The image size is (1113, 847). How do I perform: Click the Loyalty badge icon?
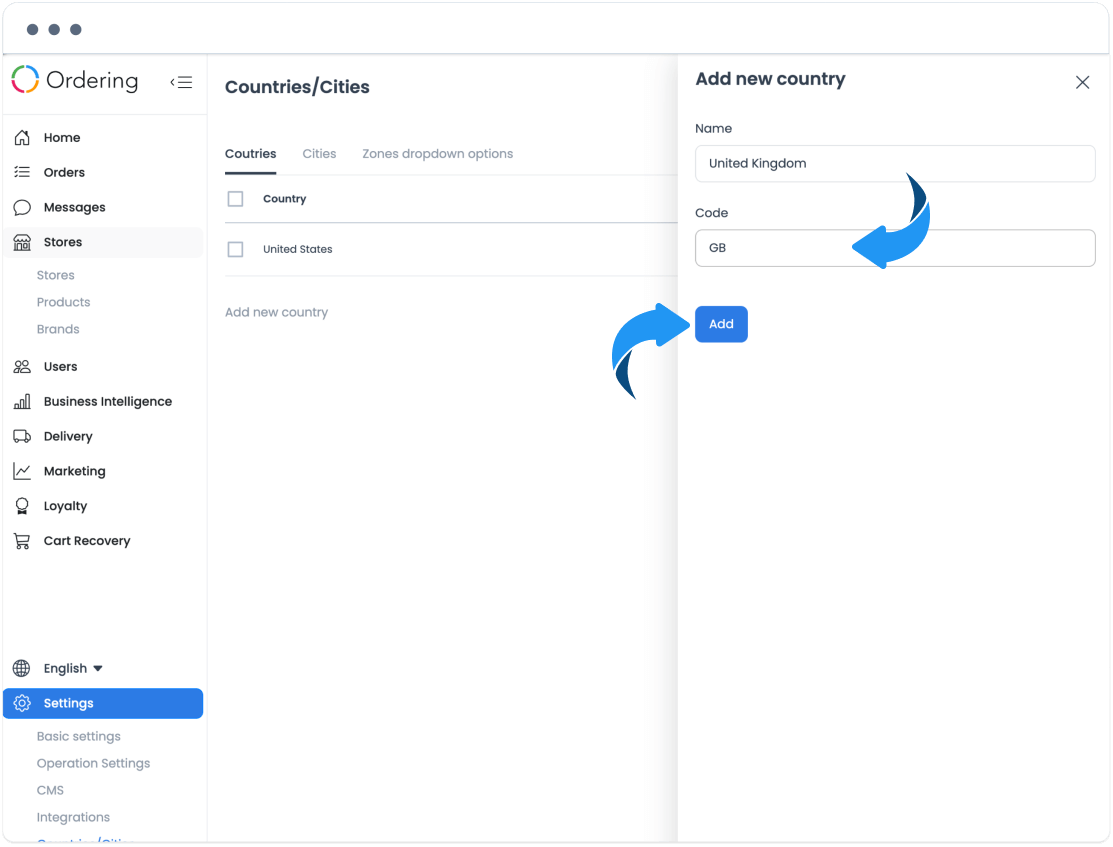pos(22,506)
